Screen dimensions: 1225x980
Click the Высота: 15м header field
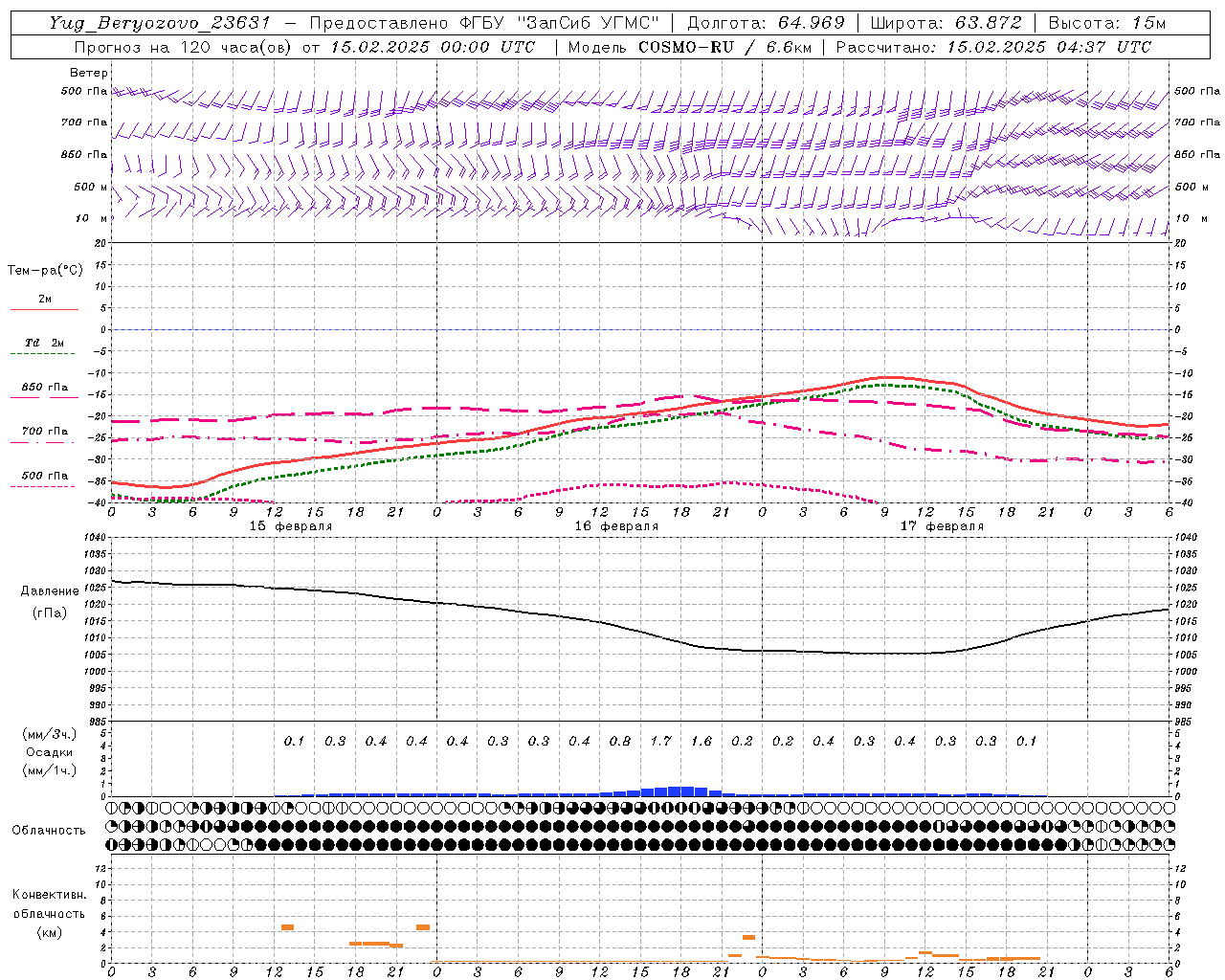(1107, 23)
